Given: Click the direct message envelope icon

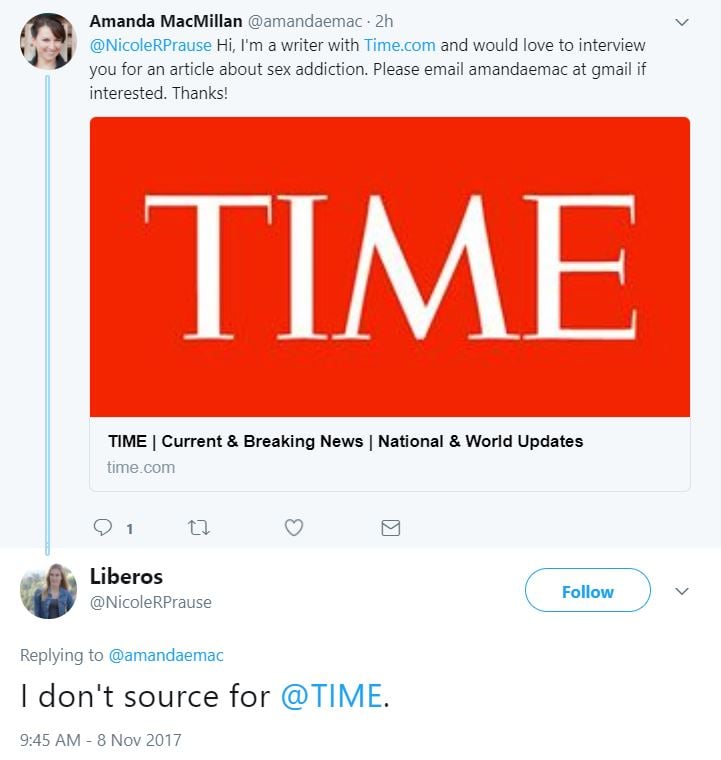Looking at the screenshot, I should 391,527.
